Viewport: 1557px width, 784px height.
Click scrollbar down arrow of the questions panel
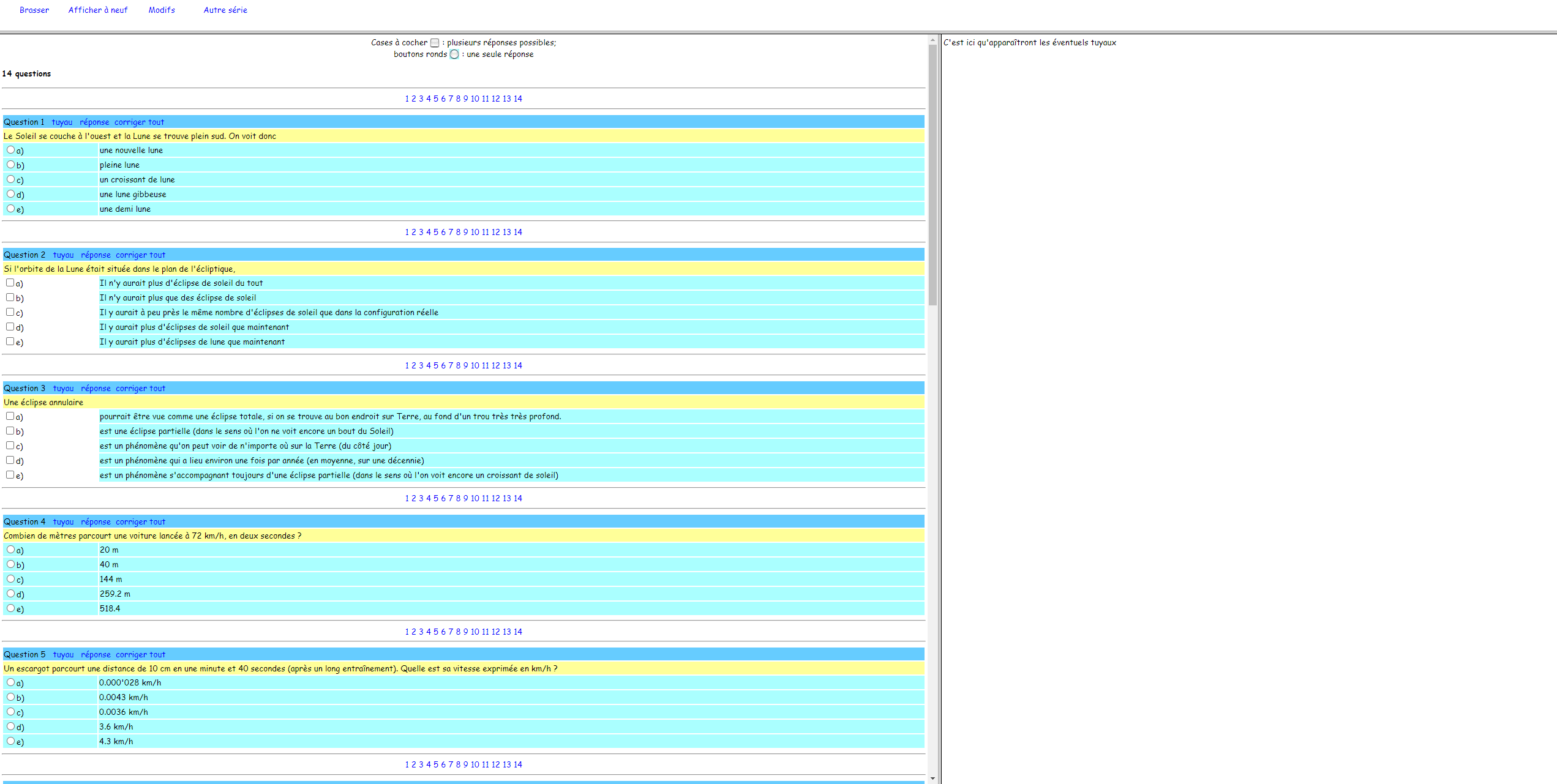click(x=932, y=778)
